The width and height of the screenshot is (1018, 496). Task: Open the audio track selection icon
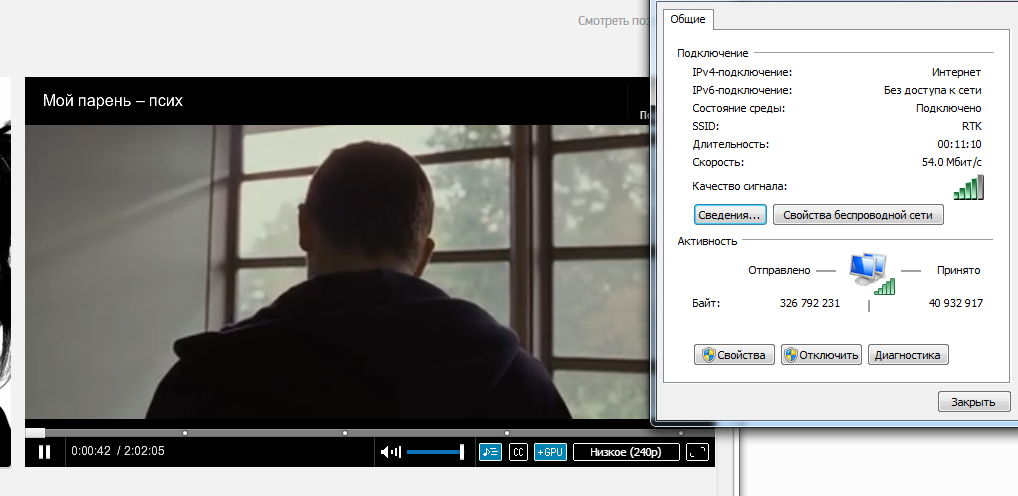pyautogui.click(x=490, y=452)
